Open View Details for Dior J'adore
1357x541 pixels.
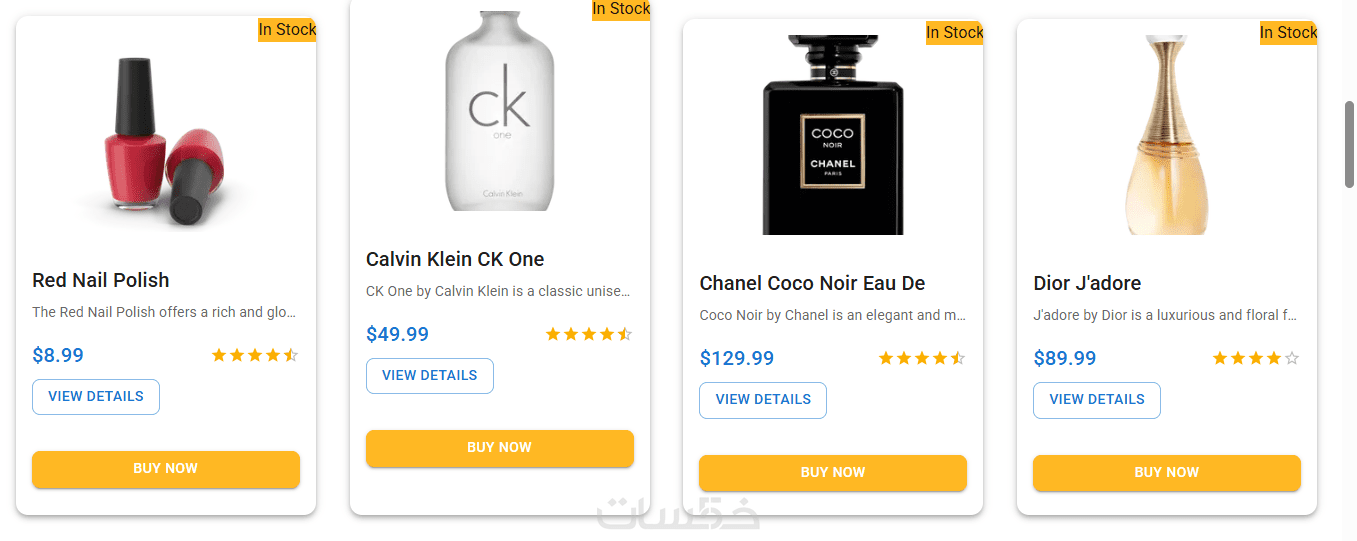(x=1096, y=400)
